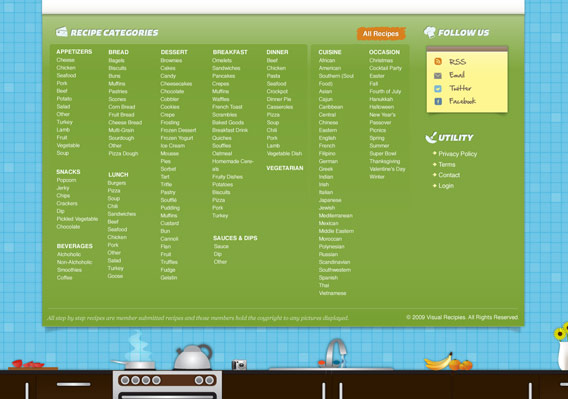Click the RSS feed icon

(438, 62)
